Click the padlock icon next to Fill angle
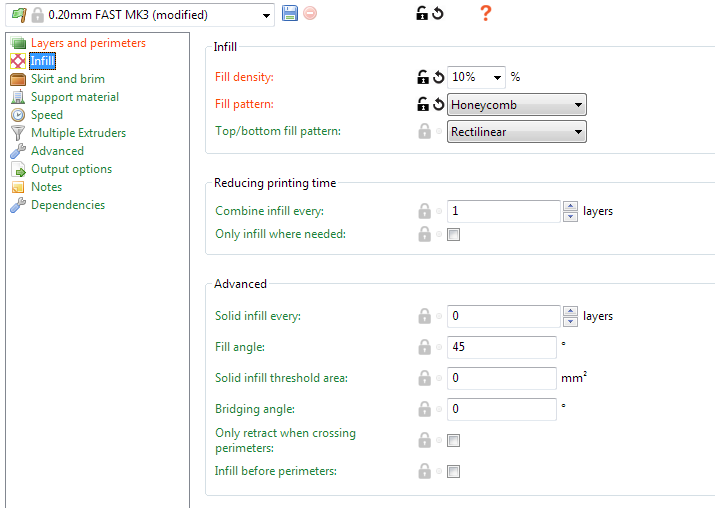The image size is (715, 508). coord(425,347)
